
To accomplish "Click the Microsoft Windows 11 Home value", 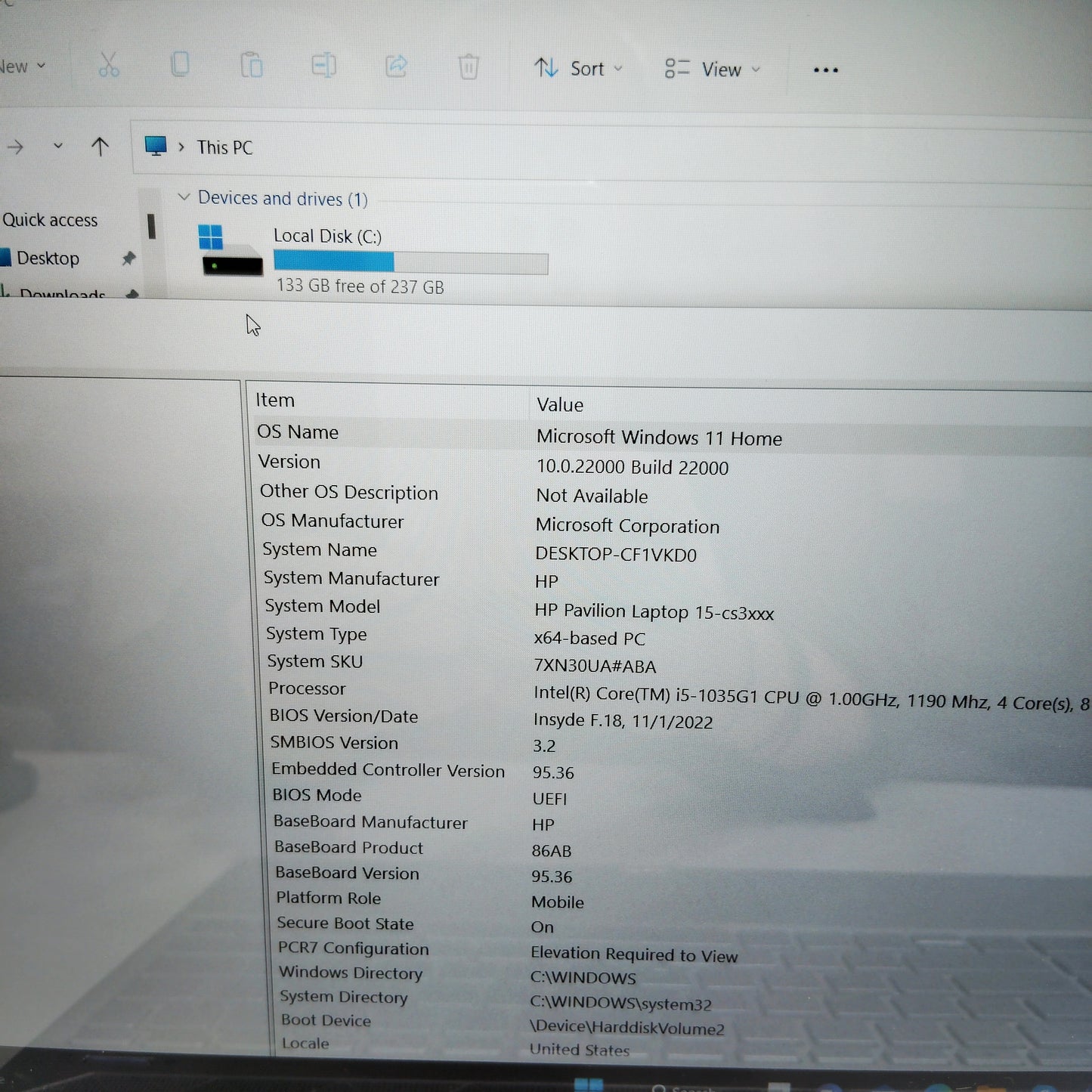I will [x=659, y=438].
